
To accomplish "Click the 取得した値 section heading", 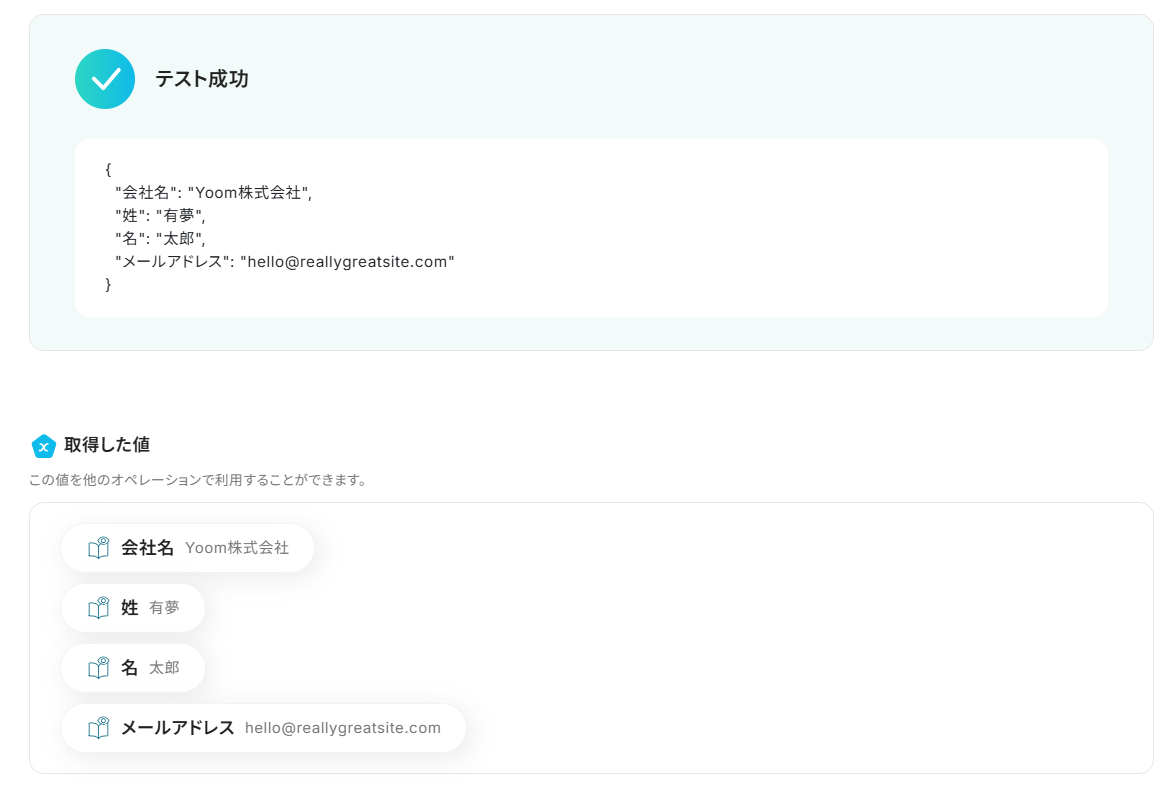I will click(x=107, y=445).
